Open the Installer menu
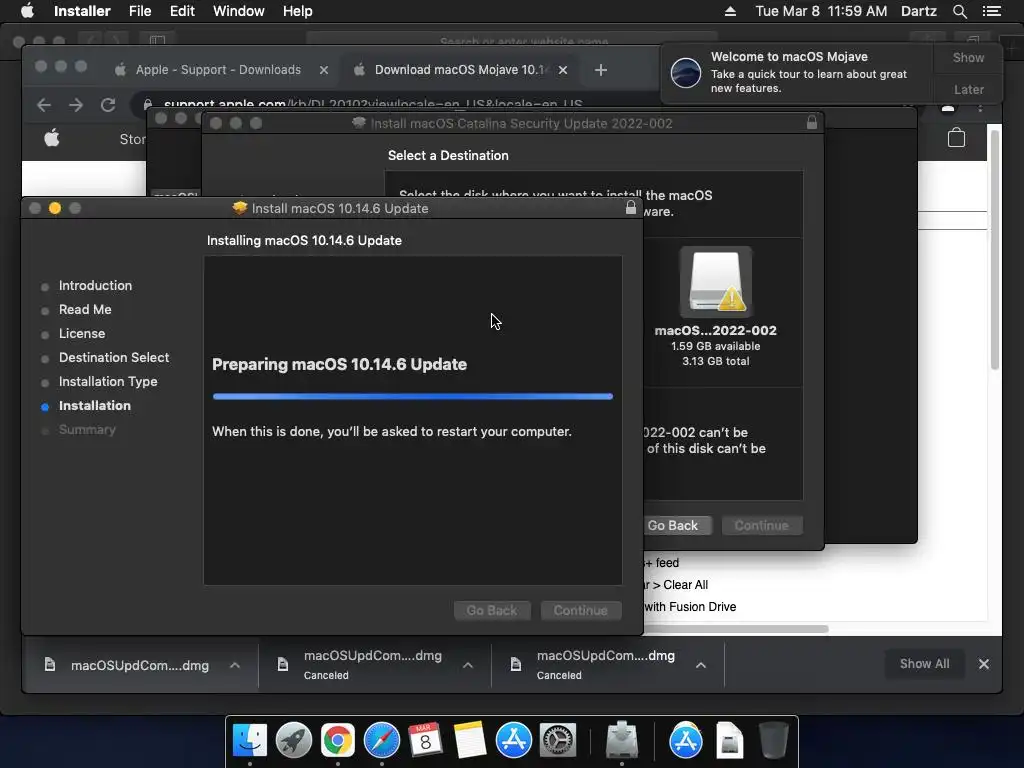This screenshot has width=1024, height=768. tap(82, 11)
